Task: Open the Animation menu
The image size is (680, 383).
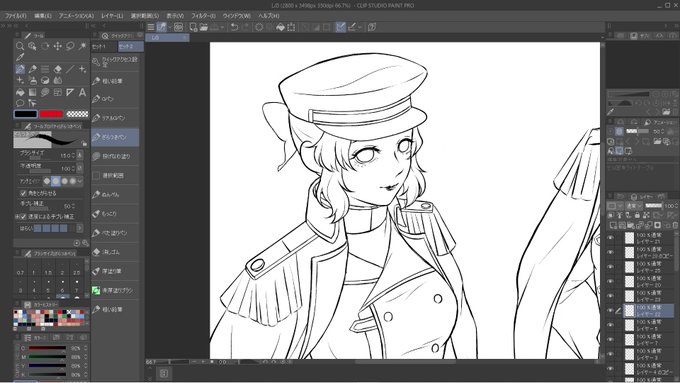Action: [76, 16]
